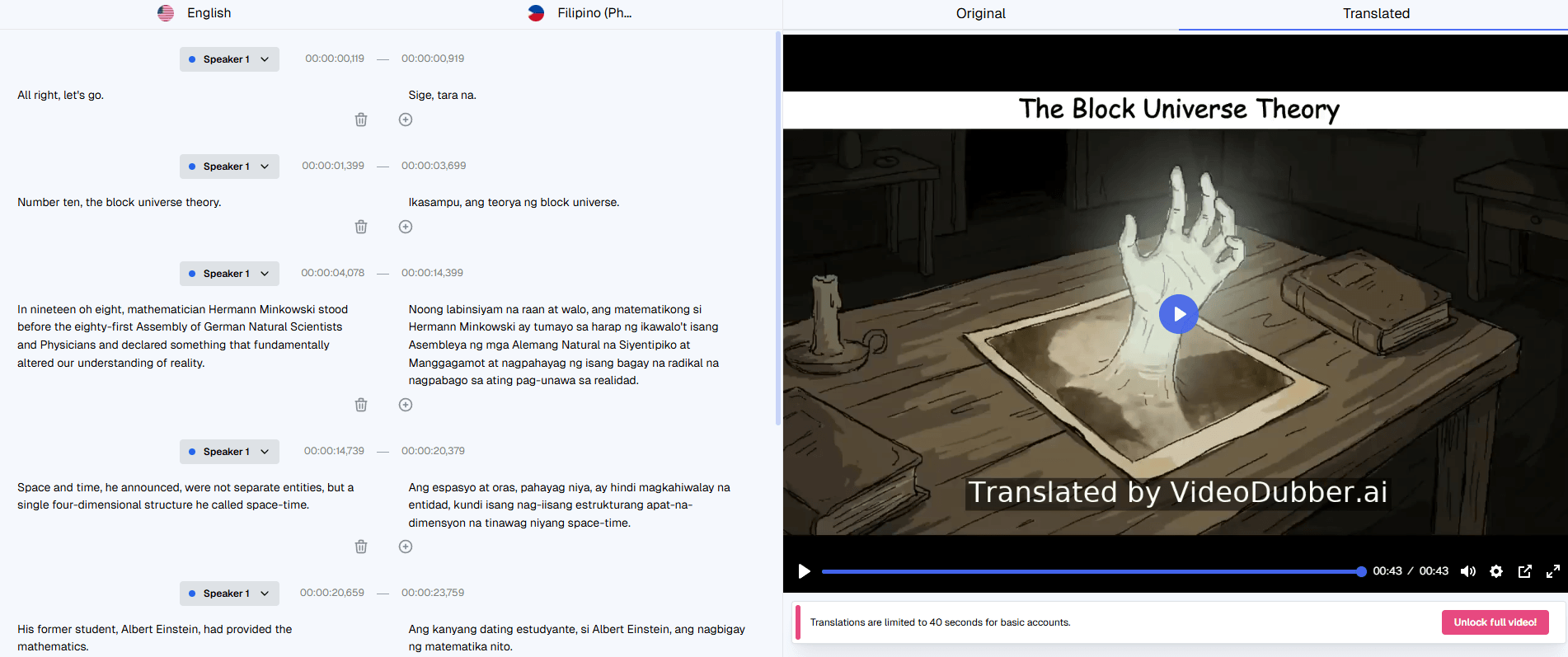The width and height of the screenshot is (1568, 657).
Task: Edit end time 00:00:03,699
Action: (x=434, y=166)
